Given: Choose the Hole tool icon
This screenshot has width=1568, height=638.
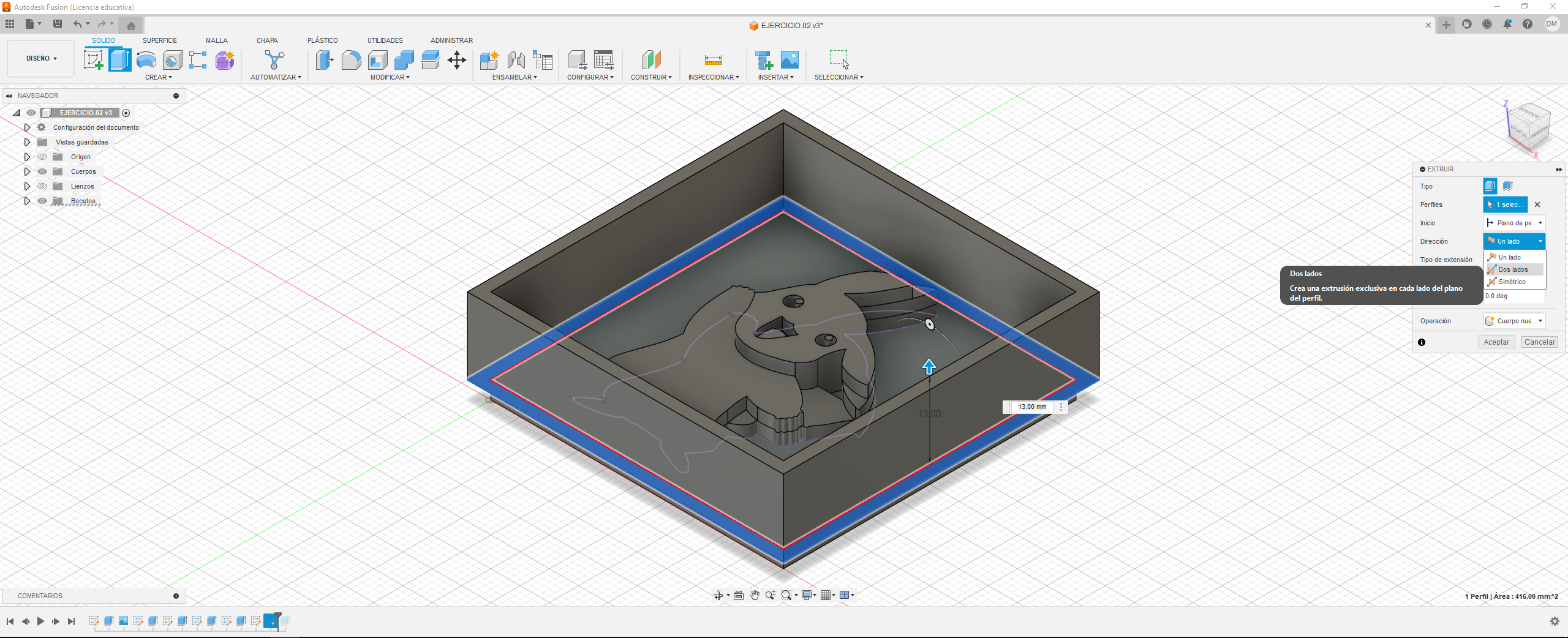Looking at the screenshot, I should (x=173, y=60).
